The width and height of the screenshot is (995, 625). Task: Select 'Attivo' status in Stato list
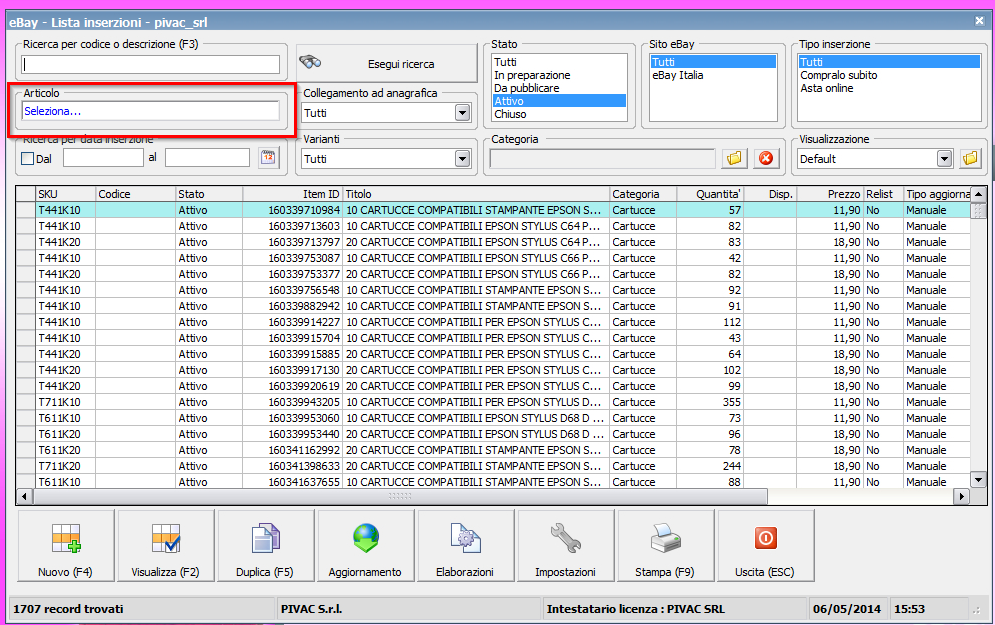pos(559,101)
